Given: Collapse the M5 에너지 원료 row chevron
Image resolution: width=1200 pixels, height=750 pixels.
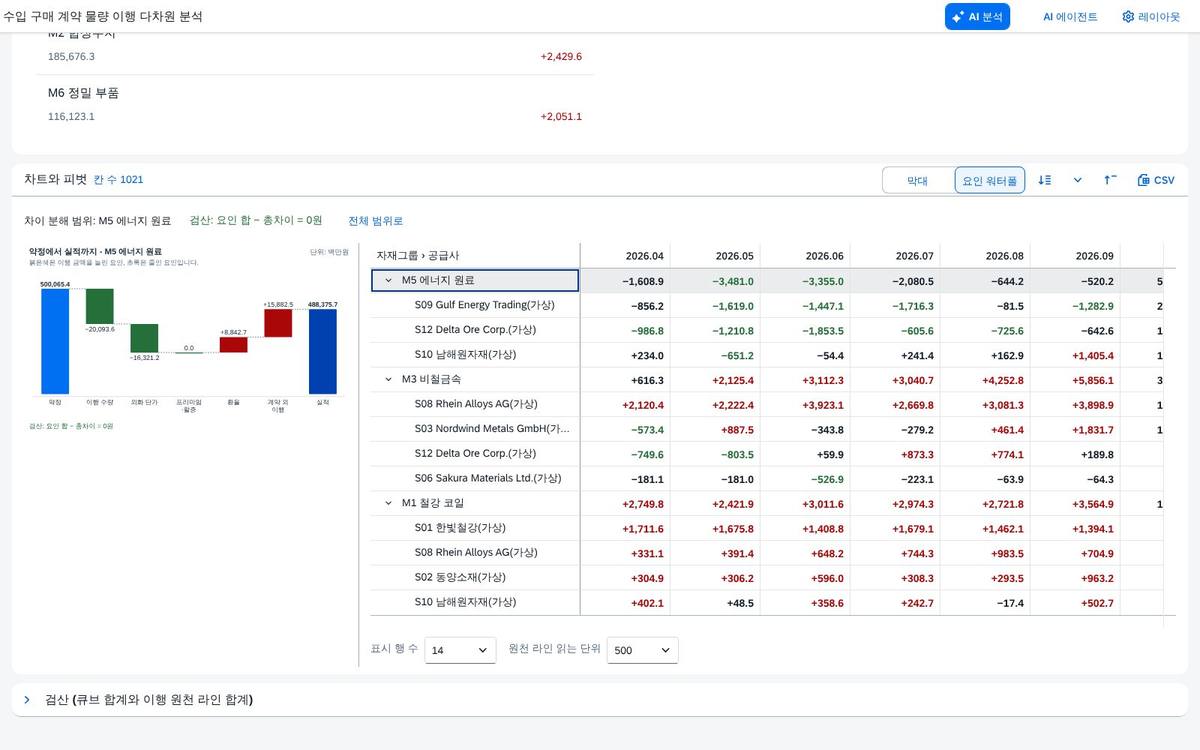Looking at the screenshot, I should 389,281.
